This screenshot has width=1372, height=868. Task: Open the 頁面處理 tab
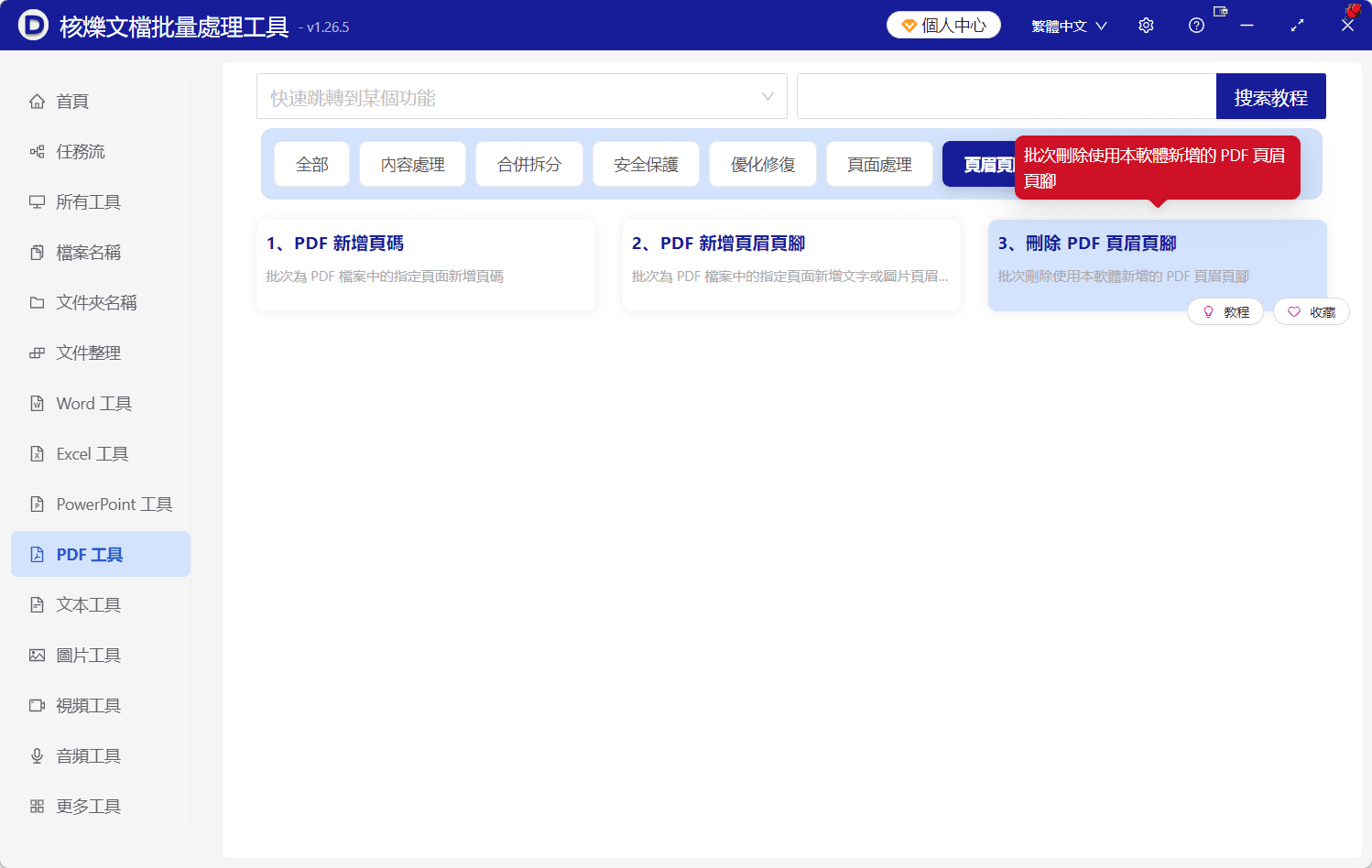click(880, 164)
